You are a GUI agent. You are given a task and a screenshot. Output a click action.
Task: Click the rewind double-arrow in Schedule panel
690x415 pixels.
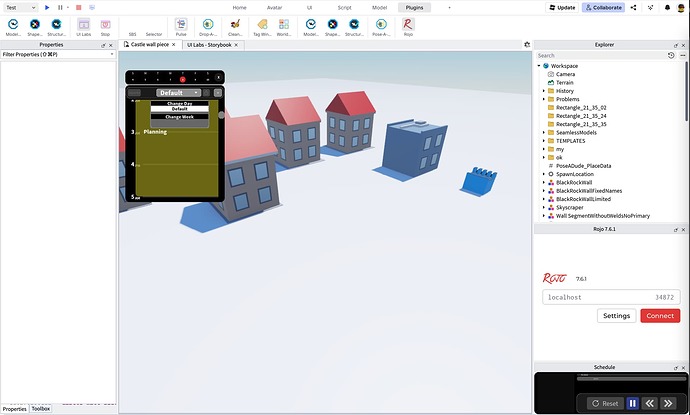649,403
